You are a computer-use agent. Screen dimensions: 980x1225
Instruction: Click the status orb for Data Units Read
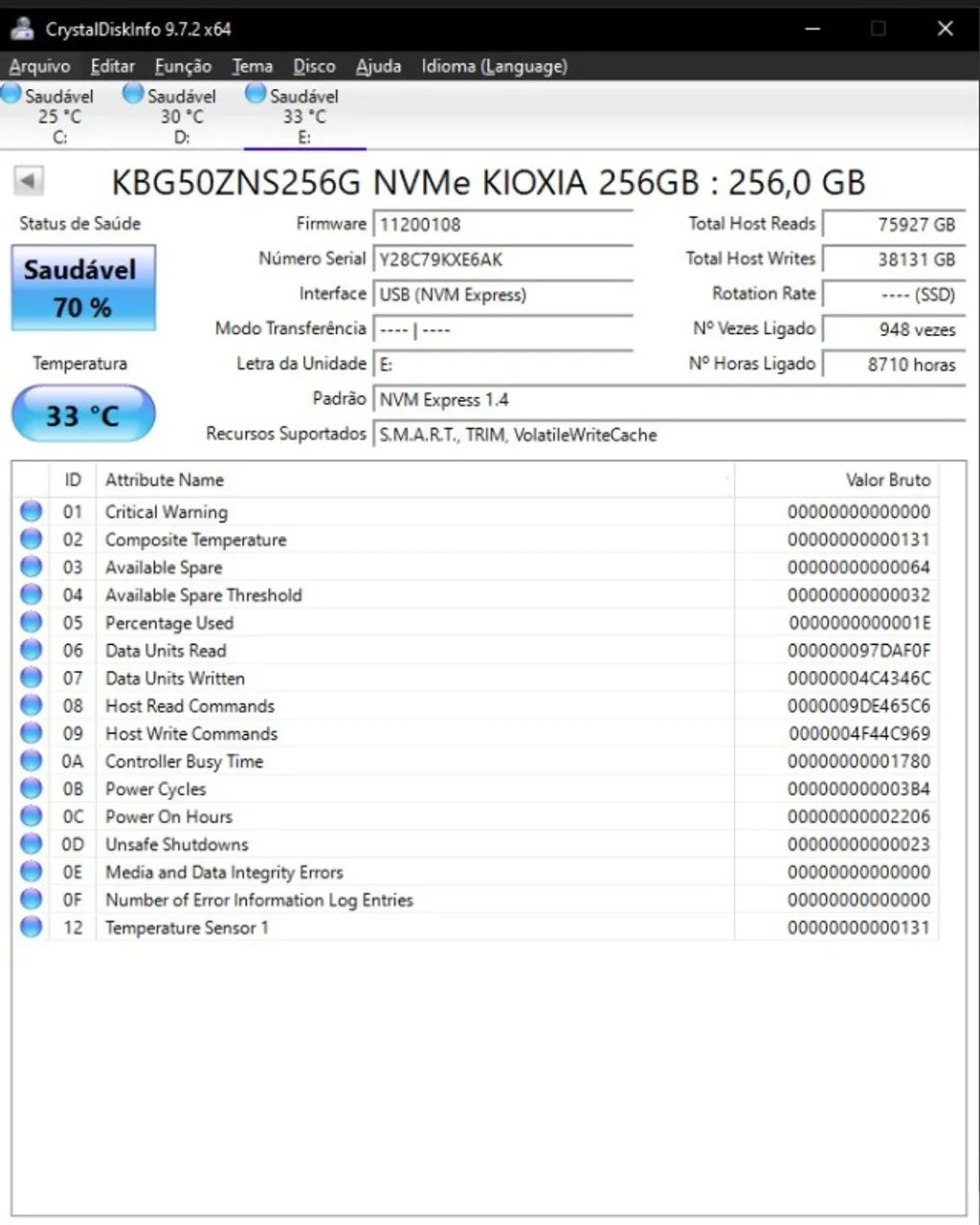[x=32, y=650]
